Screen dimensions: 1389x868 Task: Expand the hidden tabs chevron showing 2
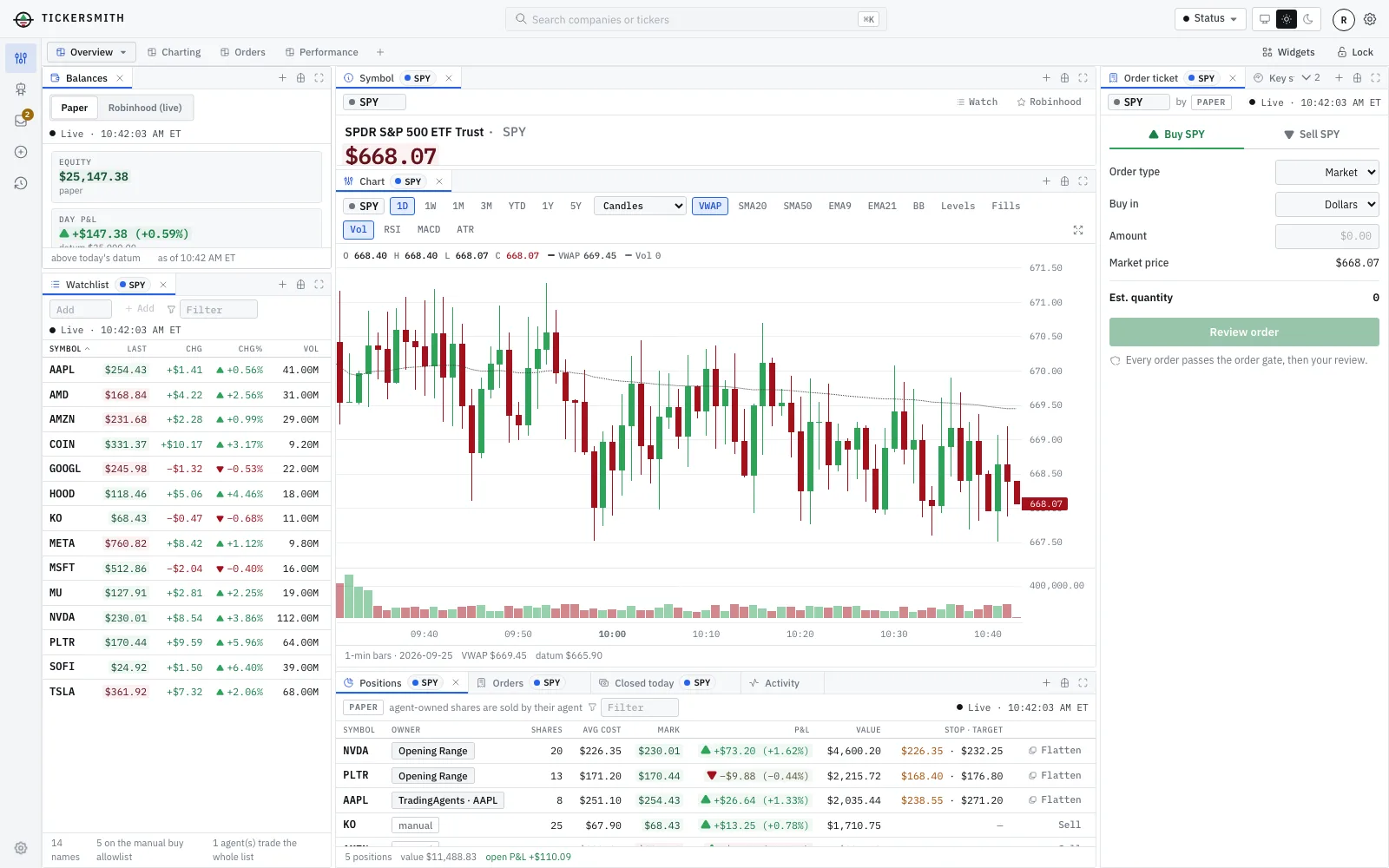(1311, 78)
